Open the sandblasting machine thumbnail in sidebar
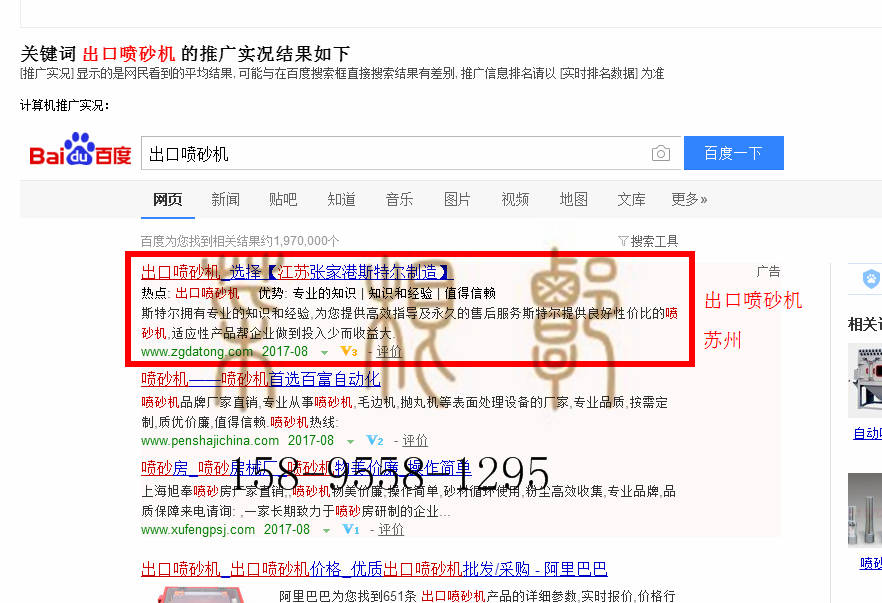Screen dimensions: 882x603 pyautogui.click(x=865, y=381)
